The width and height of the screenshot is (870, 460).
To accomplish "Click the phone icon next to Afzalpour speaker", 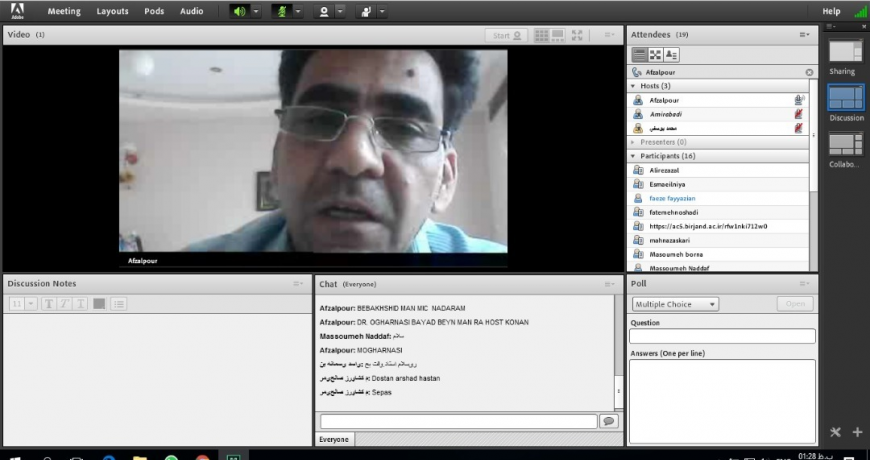I will click(637, 72).
